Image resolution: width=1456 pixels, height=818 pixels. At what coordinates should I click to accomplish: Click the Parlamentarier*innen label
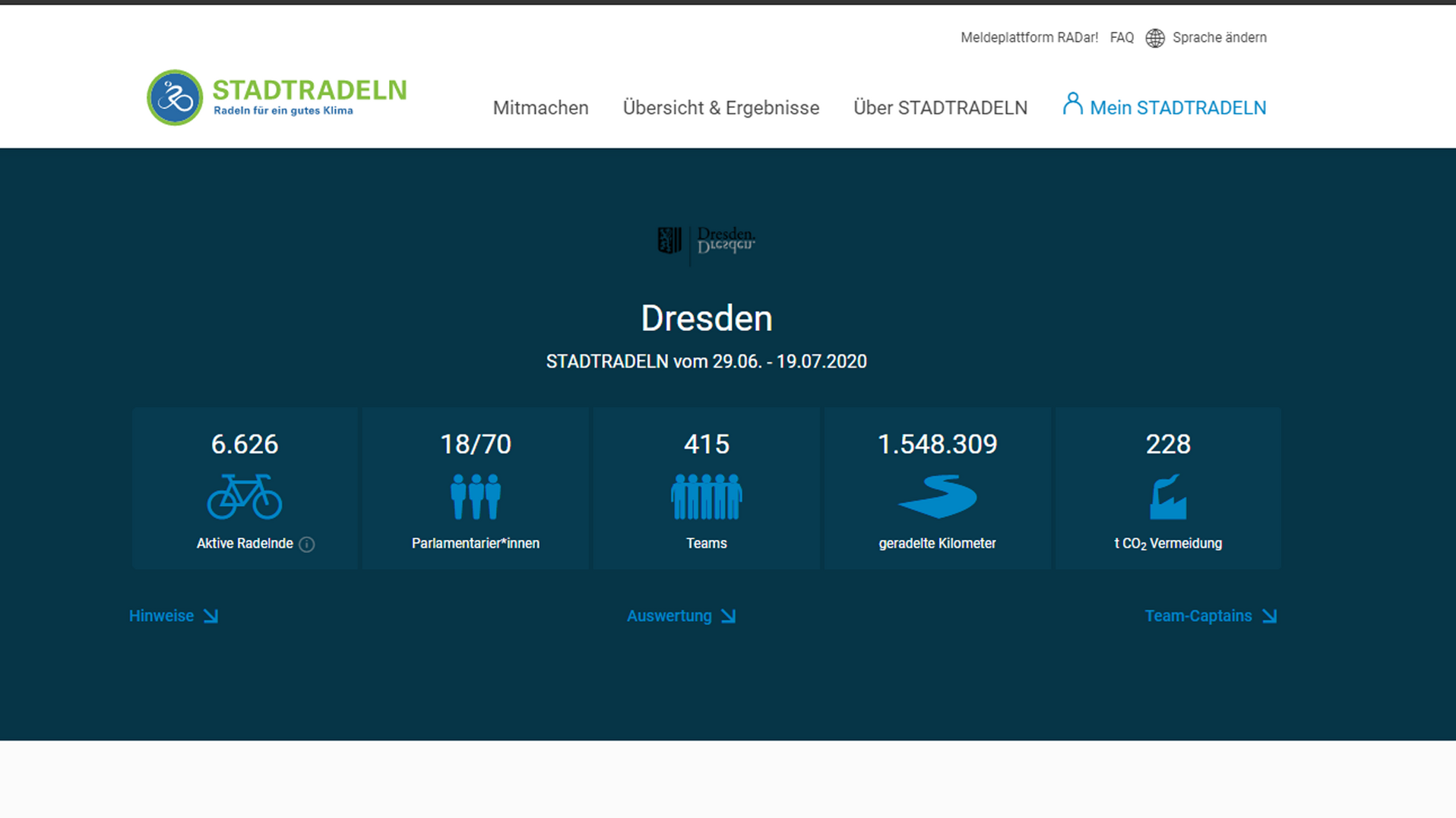(476, 544)
